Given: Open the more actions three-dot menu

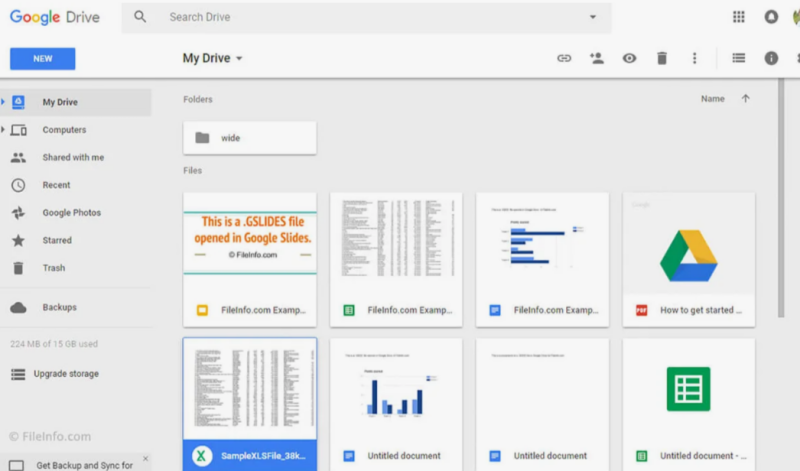Looking at the screenshot, I should (x=694, y=58).
